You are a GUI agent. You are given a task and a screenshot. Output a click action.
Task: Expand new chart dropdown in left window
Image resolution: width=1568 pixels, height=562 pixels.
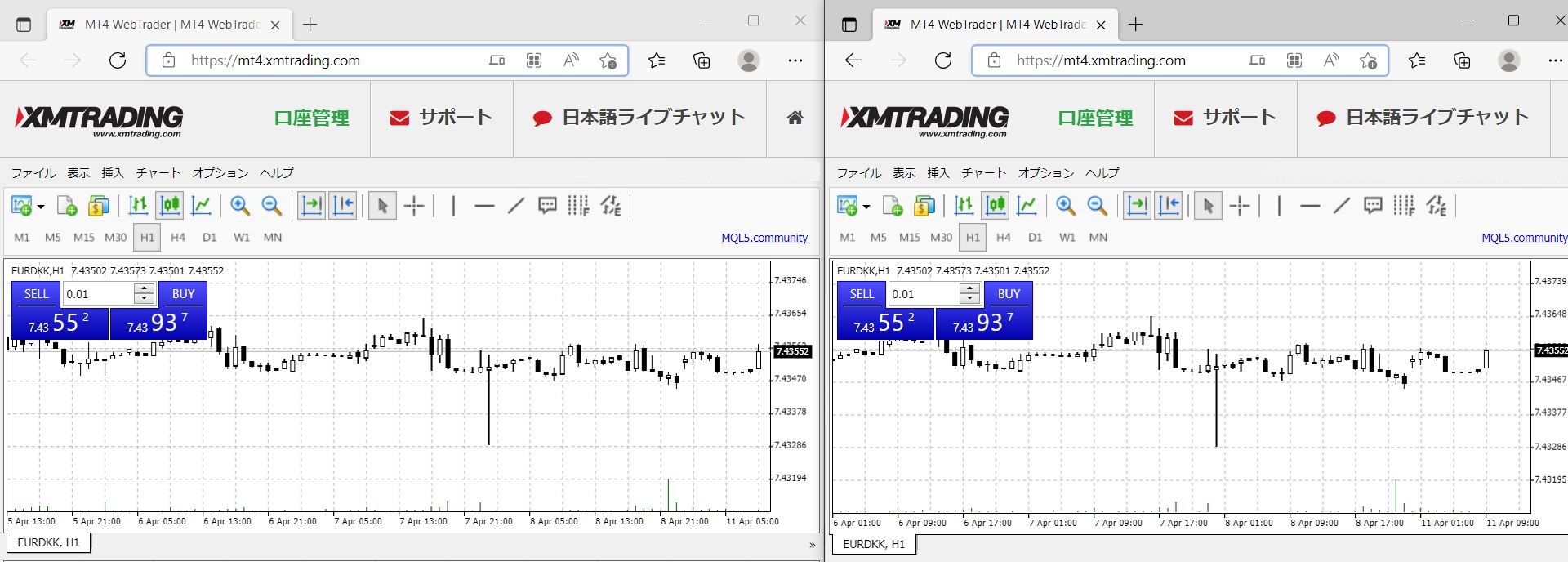click(41, 207)
